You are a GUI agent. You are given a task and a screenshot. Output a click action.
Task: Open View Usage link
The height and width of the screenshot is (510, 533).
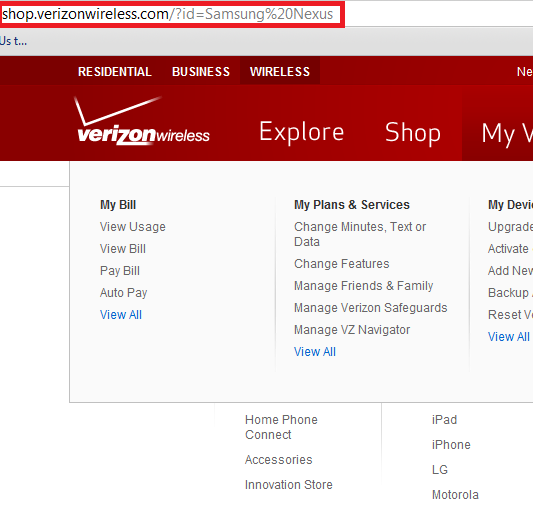pyautogui.click(x=133, y=227)
